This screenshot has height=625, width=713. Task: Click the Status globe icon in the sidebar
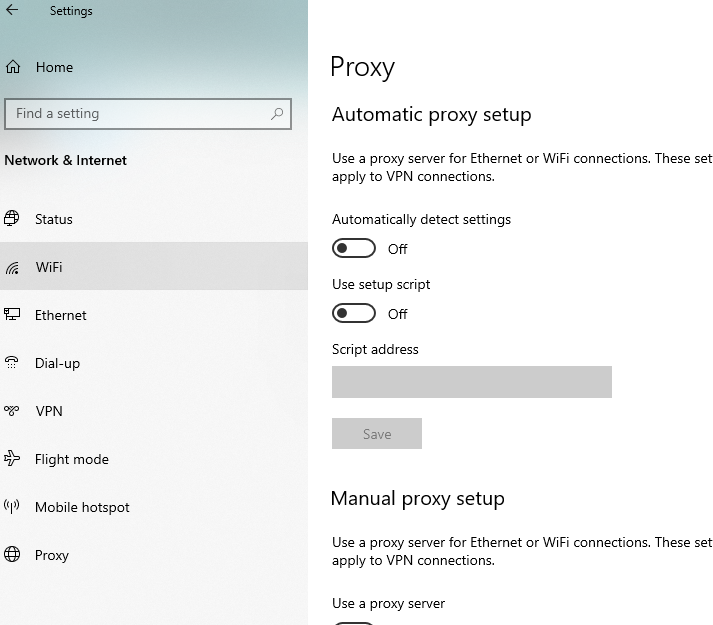tap(12, 219)
